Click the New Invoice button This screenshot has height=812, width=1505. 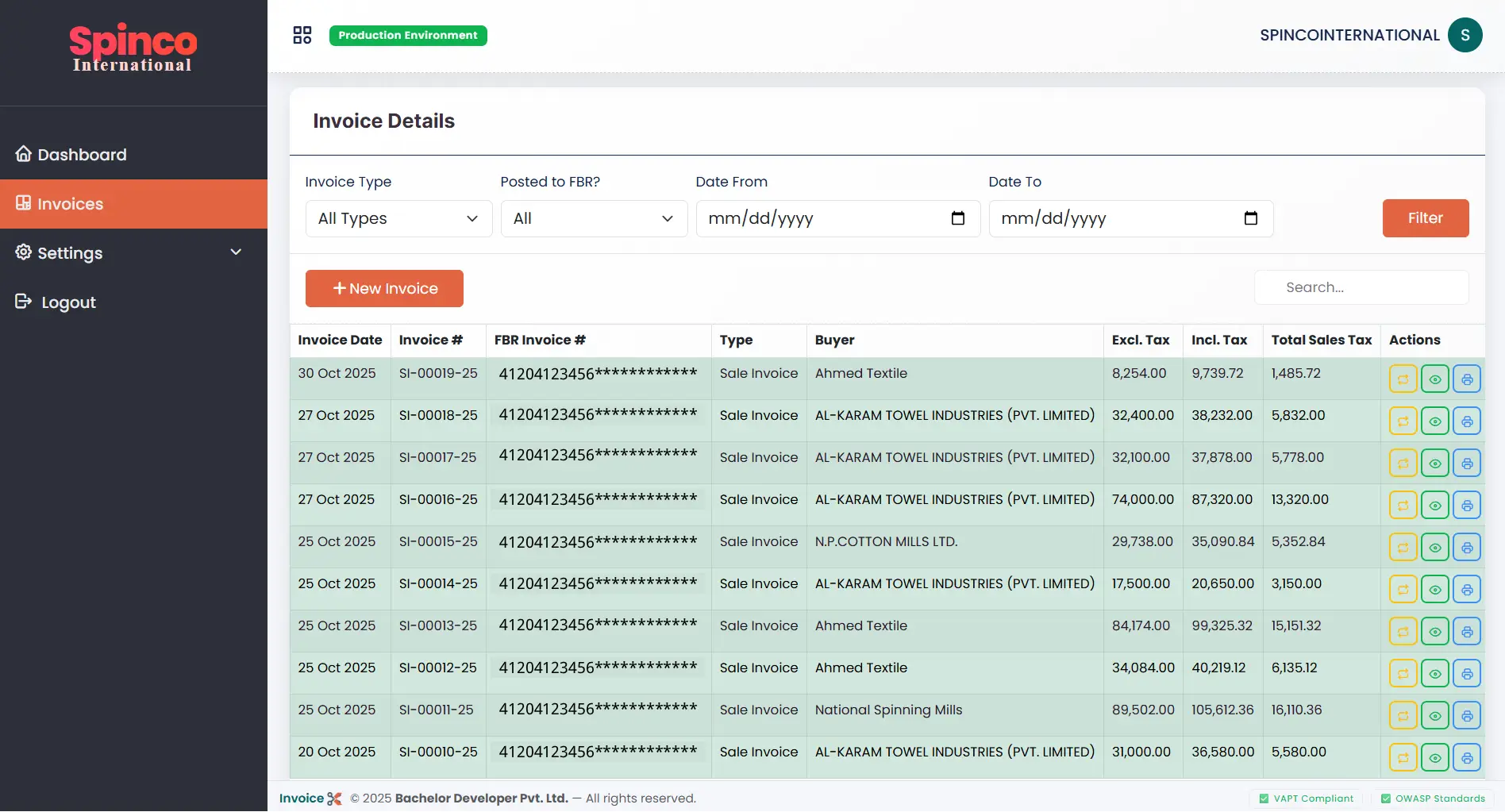coord(383,288)
